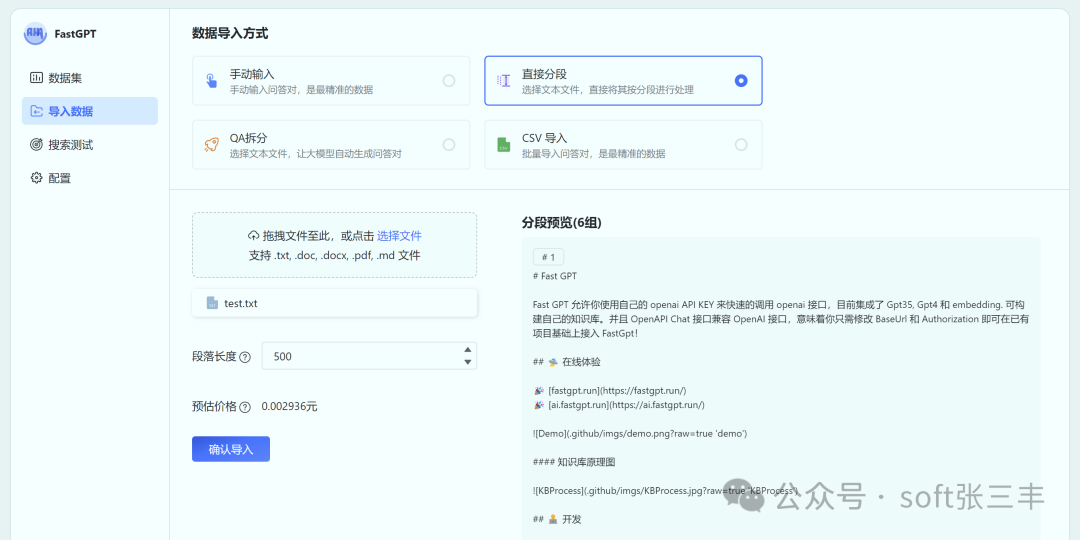This screenshot has height=540, width=1080.
Task: Click the # Fast GPT preview heading
Action: pyautogui.click(x=554, y=276)
